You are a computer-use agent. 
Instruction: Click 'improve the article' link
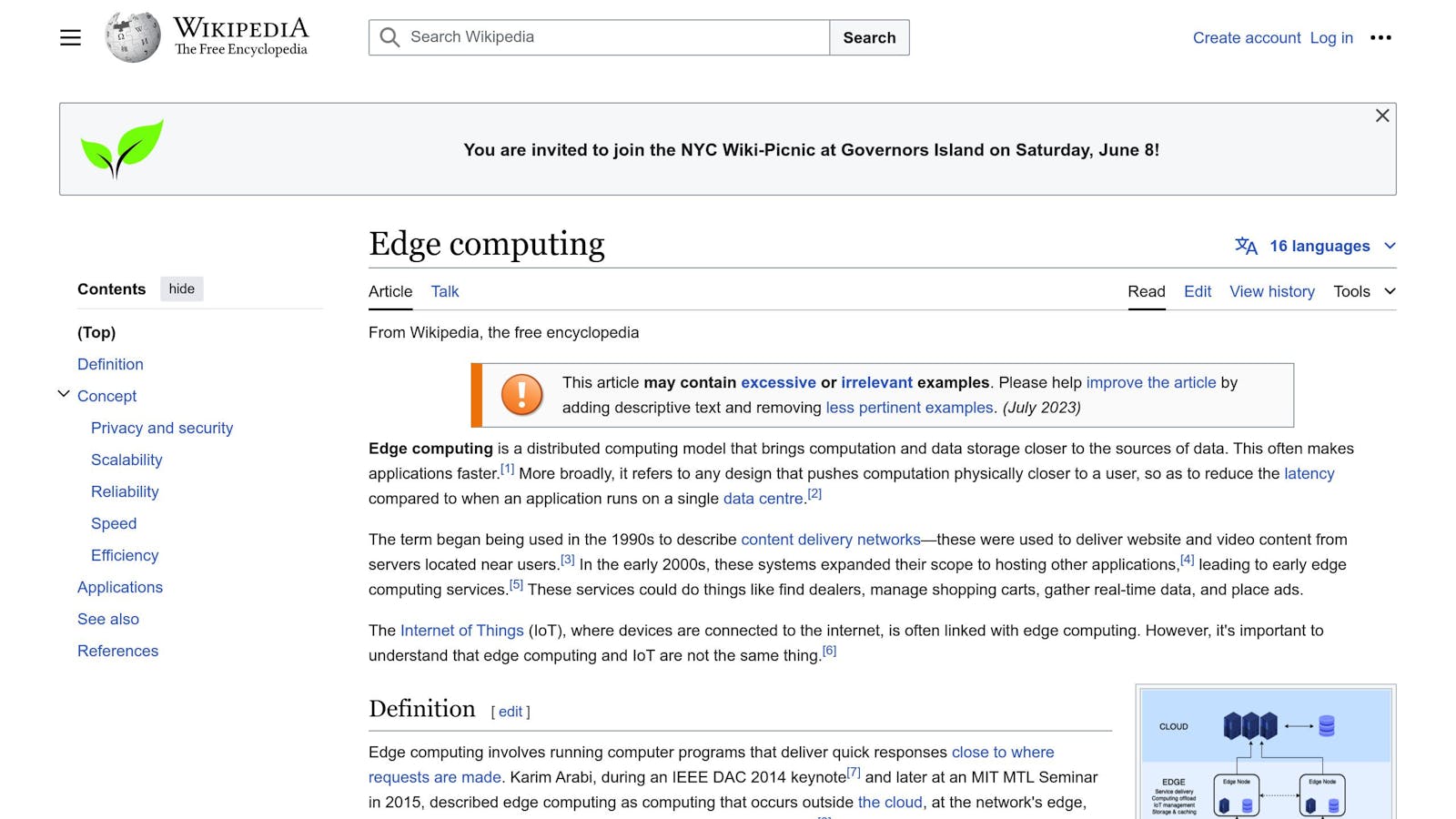pos(1151,382)
